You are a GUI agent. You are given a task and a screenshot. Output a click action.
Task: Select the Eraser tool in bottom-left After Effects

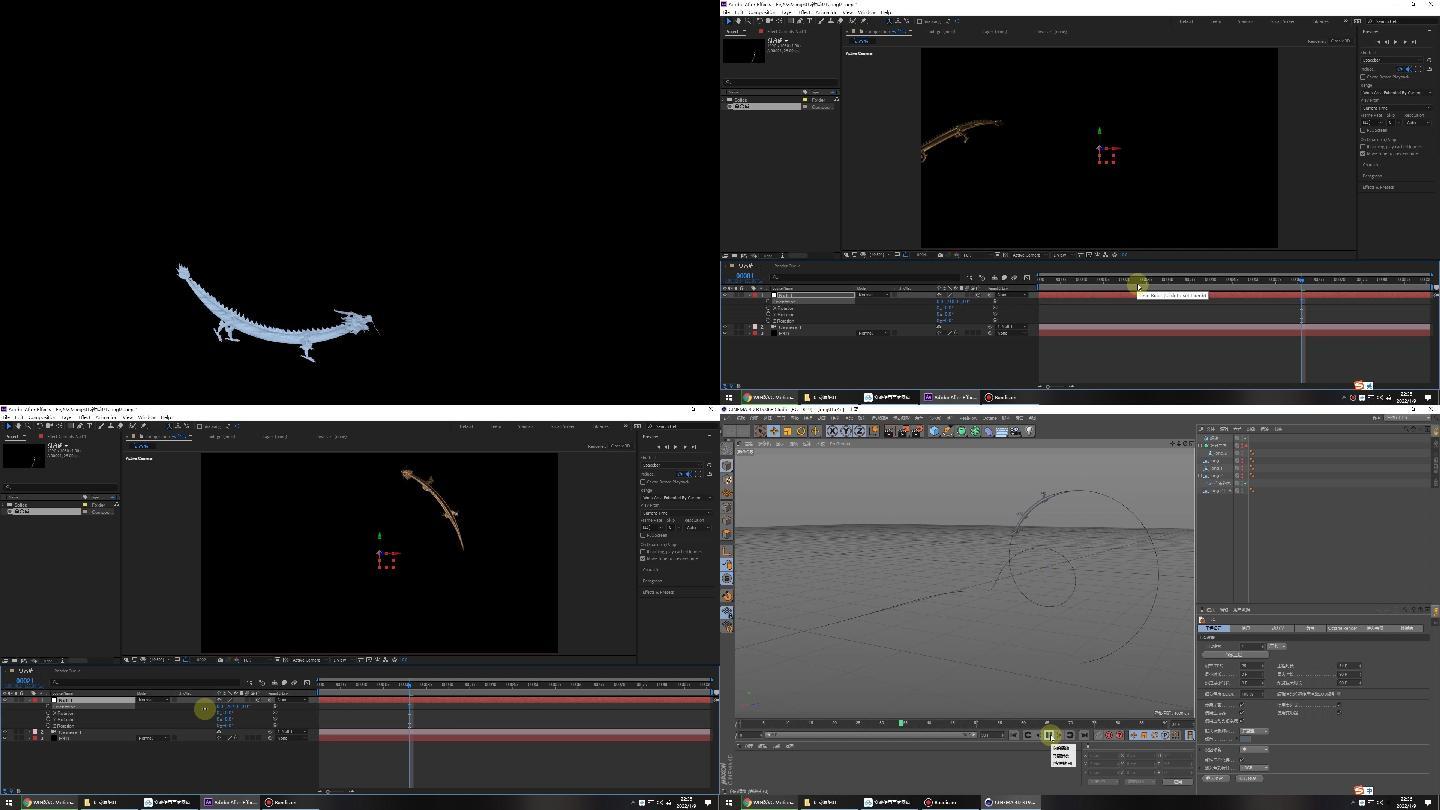click(x=121, y=425)
